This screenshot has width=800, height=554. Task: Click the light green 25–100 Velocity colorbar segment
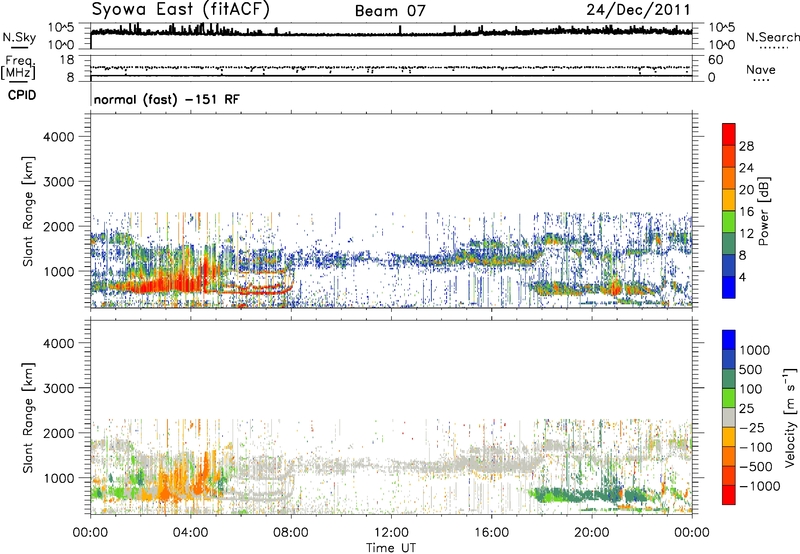coord(729,398)
